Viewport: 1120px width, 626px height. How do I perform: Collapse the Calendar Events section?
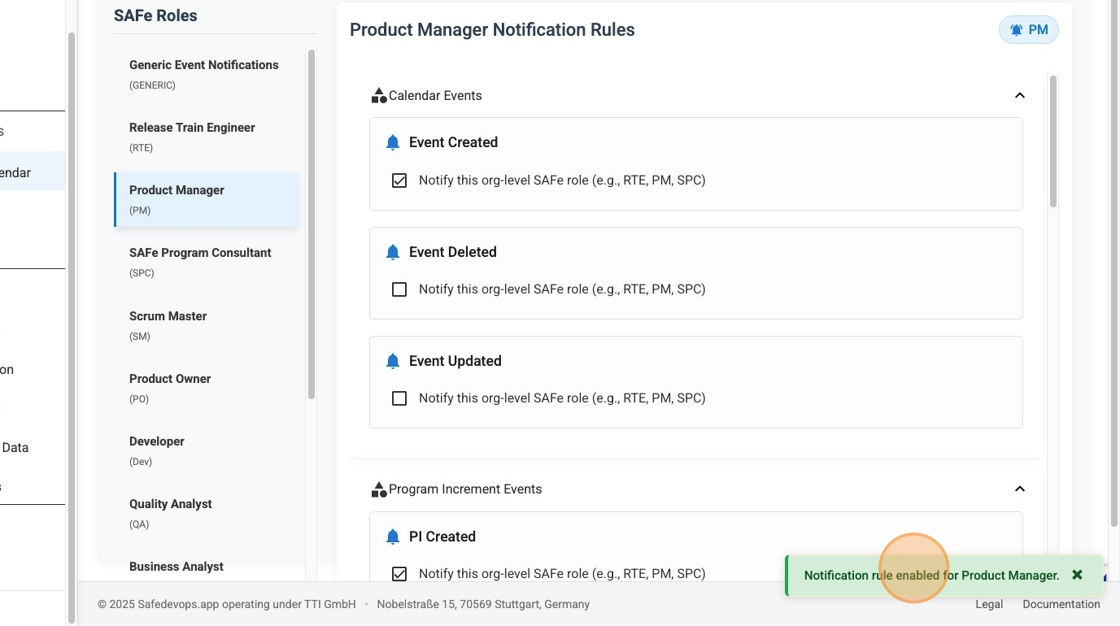point(1020,94)
